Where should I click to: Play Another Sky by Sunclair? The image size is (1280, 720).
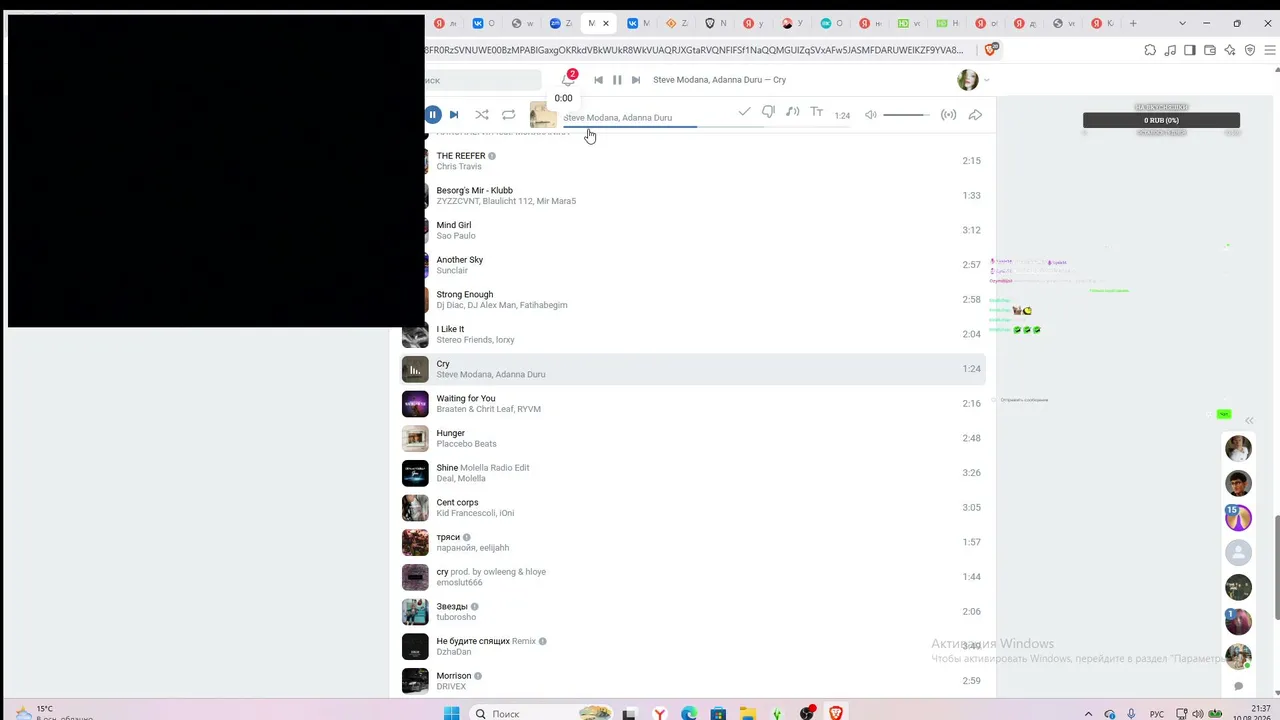coord(692,265)
